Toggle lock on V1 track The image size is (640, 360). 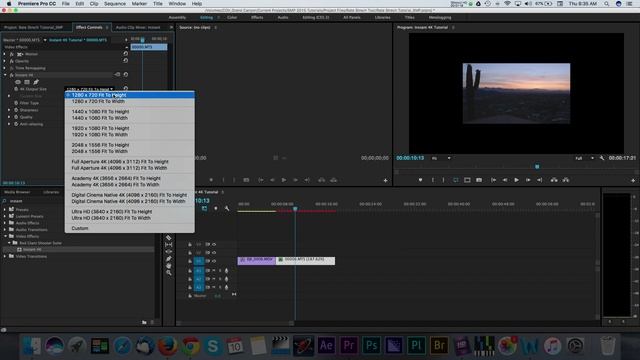[x=190, y=261]
